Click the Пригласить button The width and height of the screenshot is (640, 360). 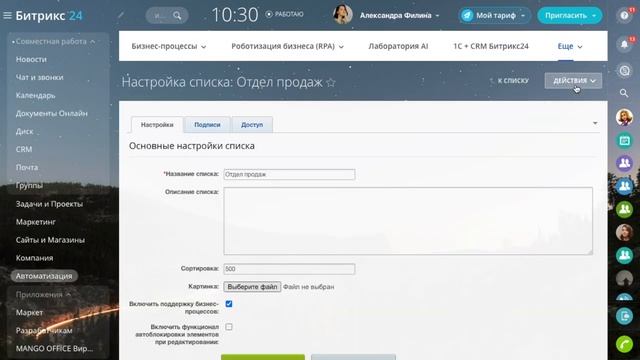click(569, 16)
